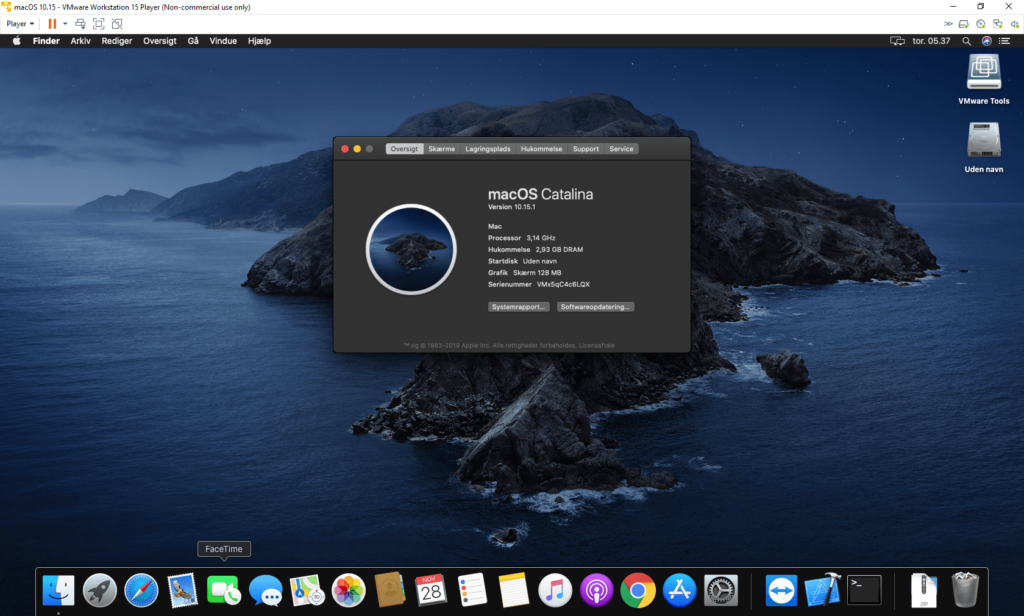This screenshot has width=1024, height=616.
Task: Click serial number VMx5qC4c6LQX
Action: pyautogui.click(x=563, y=284)
